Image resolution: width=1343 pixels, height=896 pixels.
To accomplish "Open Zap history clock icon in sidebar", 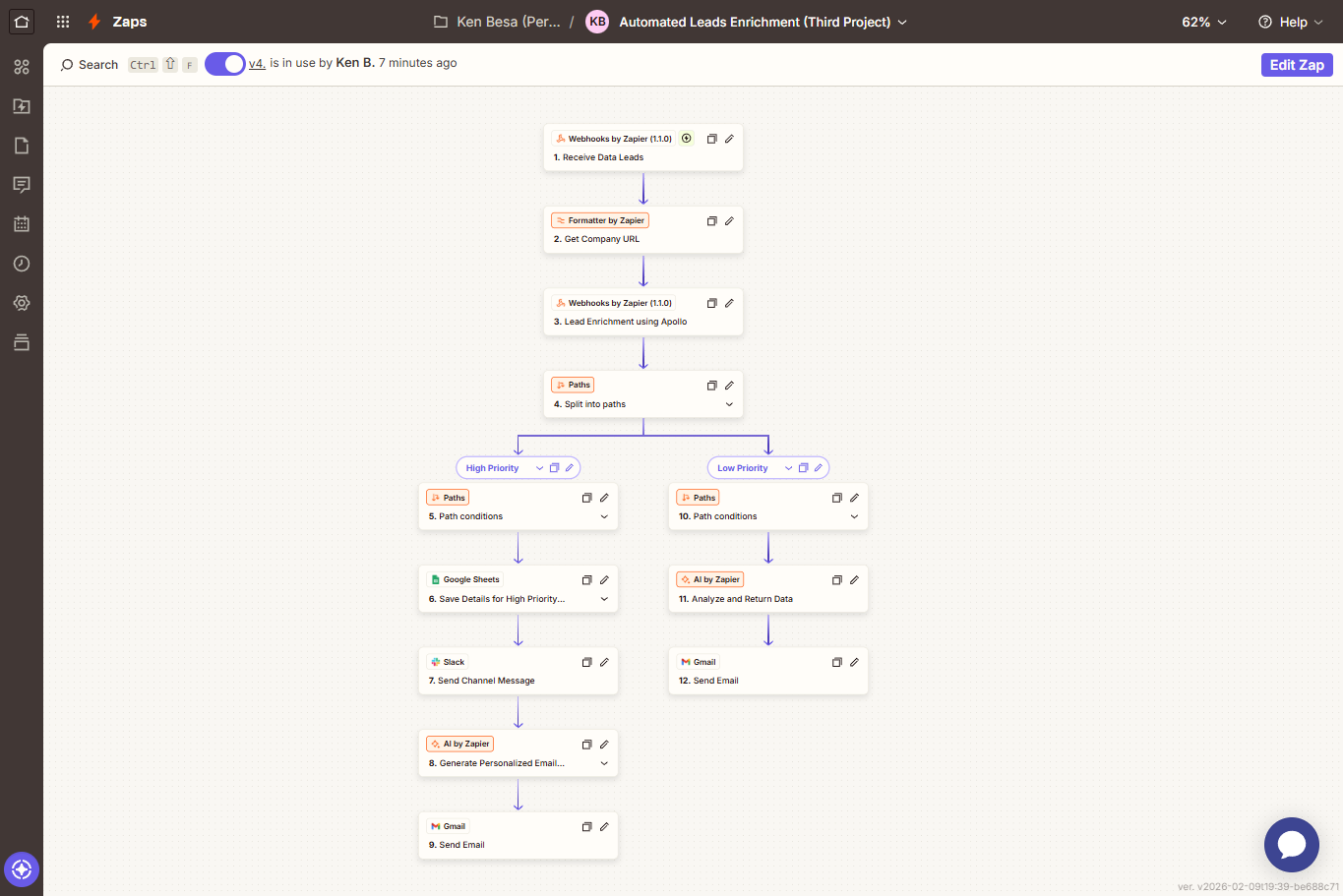I will pos(22,264).
